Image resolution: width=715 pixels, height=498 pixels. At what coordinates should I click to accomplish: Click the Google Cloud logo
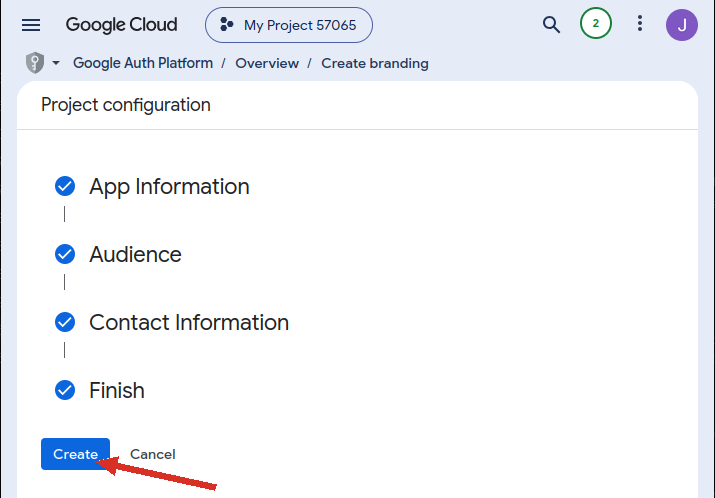click(x=121, y=25)
